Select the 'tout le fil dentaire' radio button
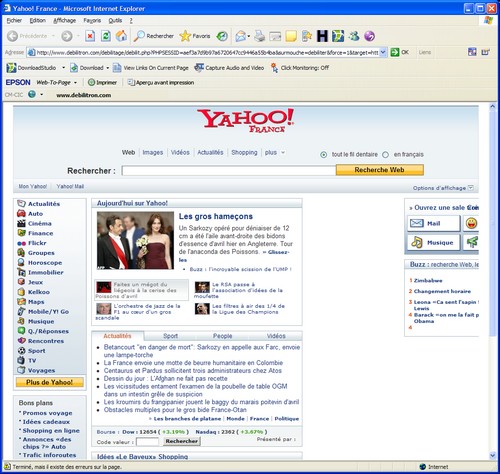 [x=323, y=155]
